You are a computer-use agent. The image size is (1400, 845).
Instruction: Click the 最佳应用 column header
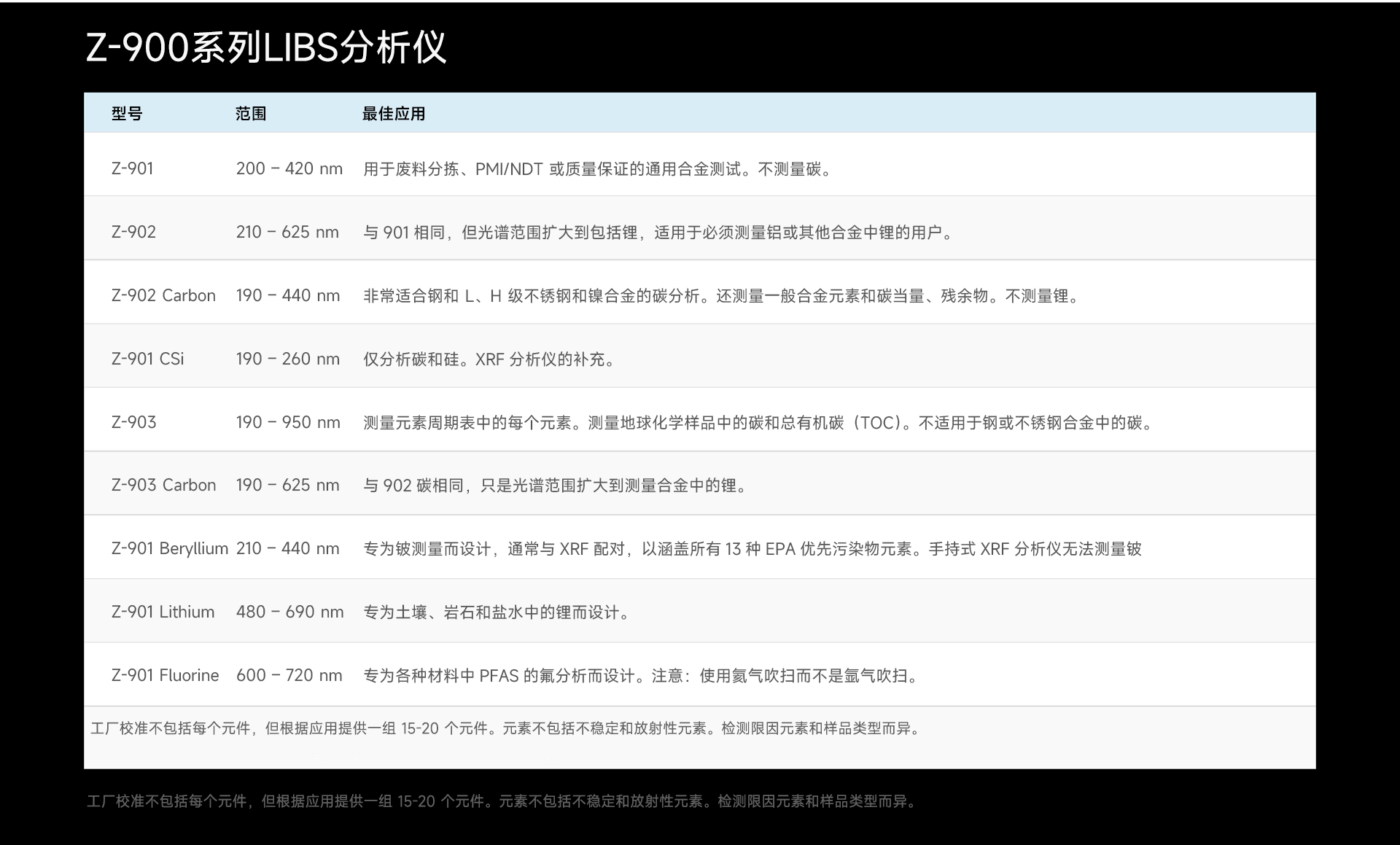pos(394,114)
